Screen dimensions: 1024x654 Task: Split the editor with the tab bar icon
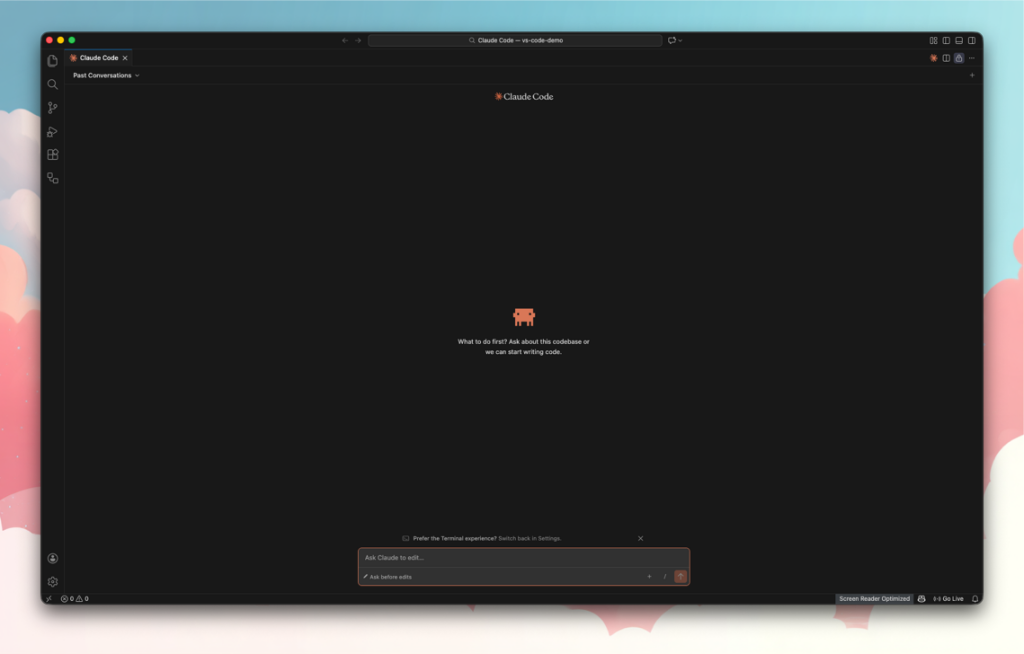pos(946,58)
